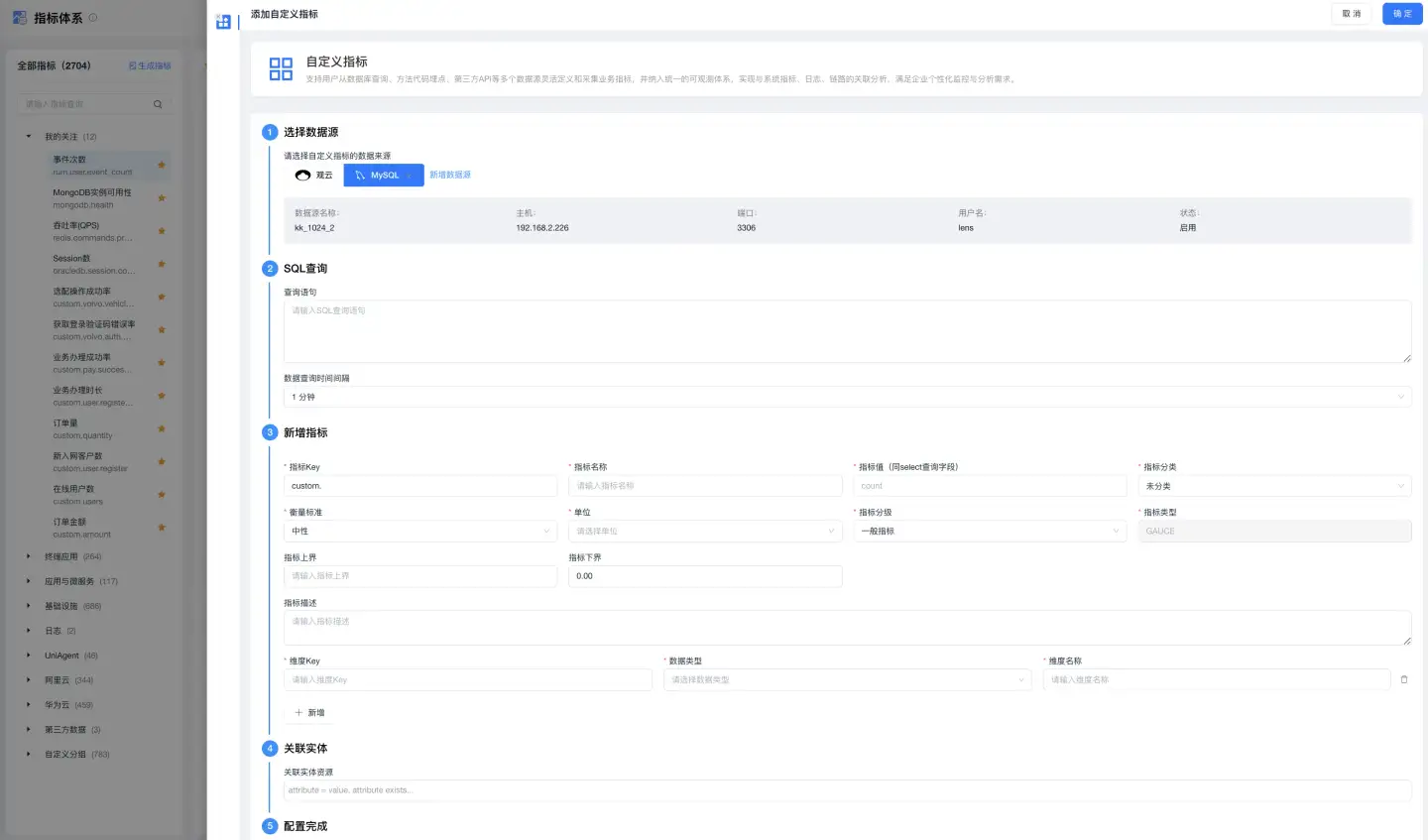Click the star icon beside 事件次数

pyautogui.click(x=162, y=165)
